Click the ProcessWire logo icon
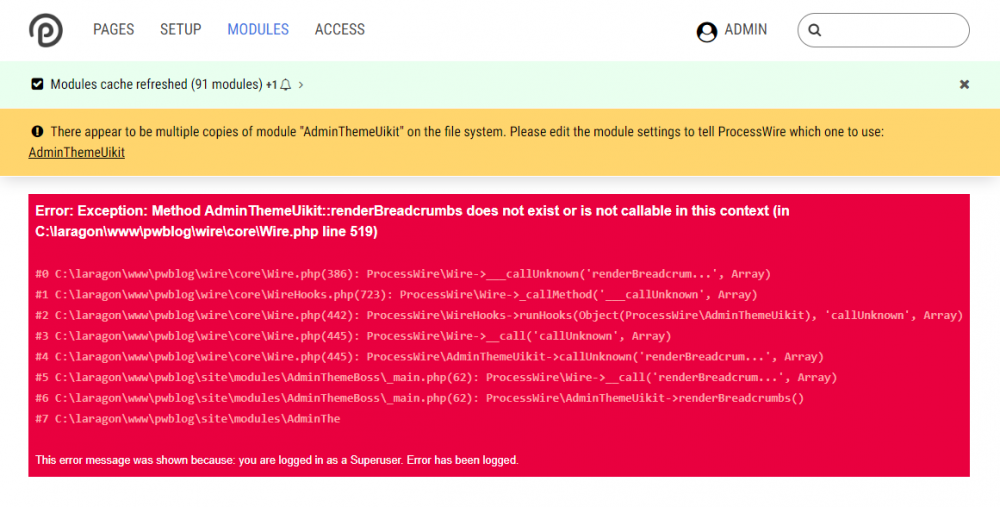Viewport: 1000px width, 507px height. click(45, 30)
